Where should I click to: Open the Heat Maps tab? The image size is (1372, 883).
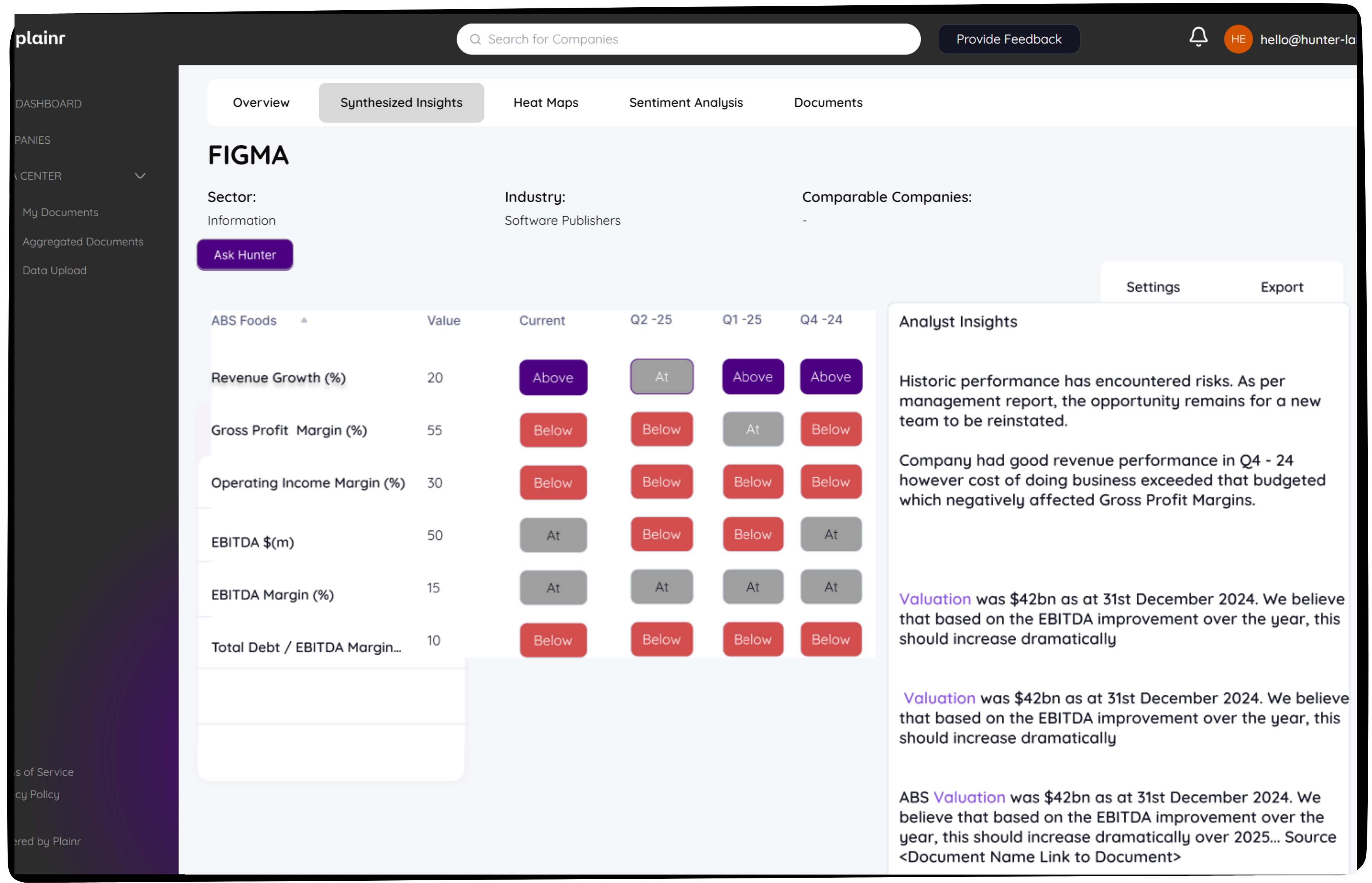[545, 103]
